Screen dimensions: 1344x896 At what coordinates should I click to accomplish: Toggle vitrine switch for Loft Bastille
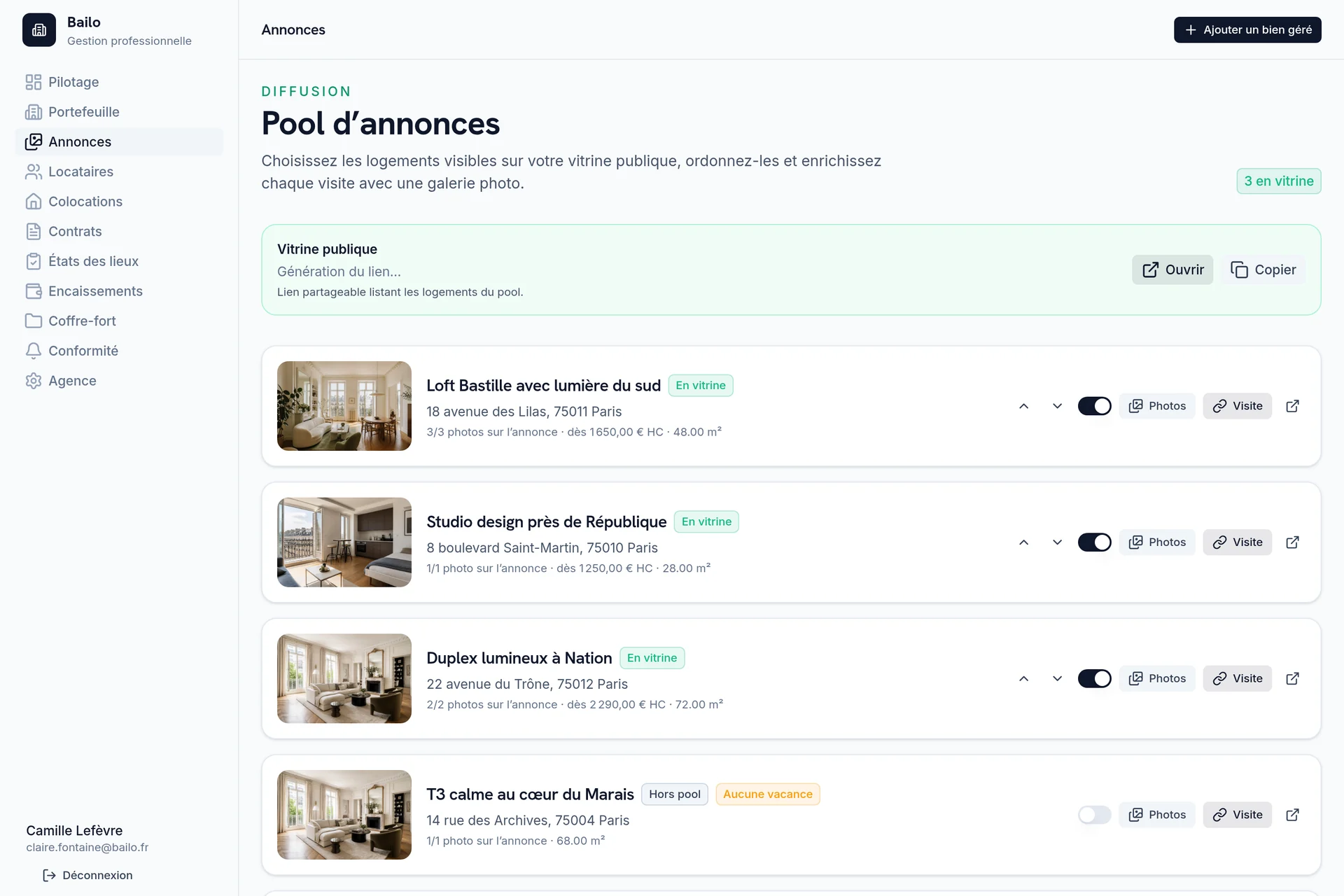[x=1095, y=406]
